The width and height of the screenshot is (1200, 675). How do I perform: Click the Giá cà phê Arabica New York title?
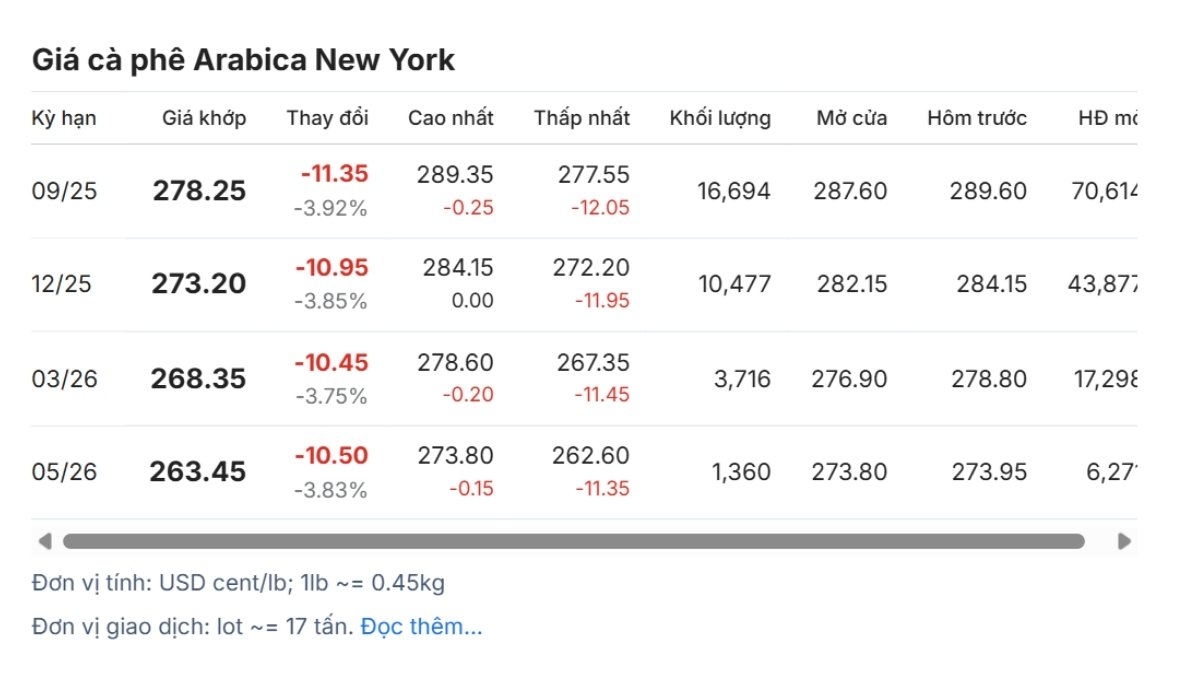(x=243, y=60)
